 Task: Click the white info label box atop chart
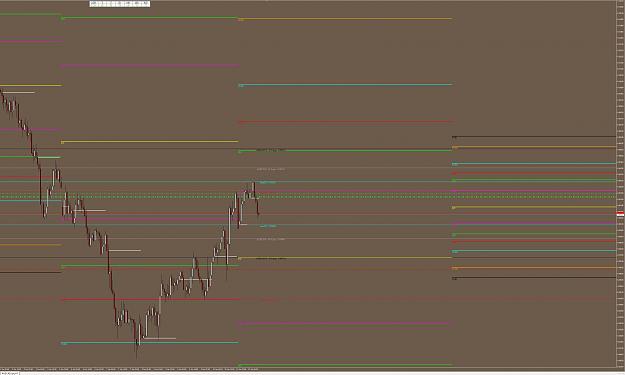[x=120, y=4]
